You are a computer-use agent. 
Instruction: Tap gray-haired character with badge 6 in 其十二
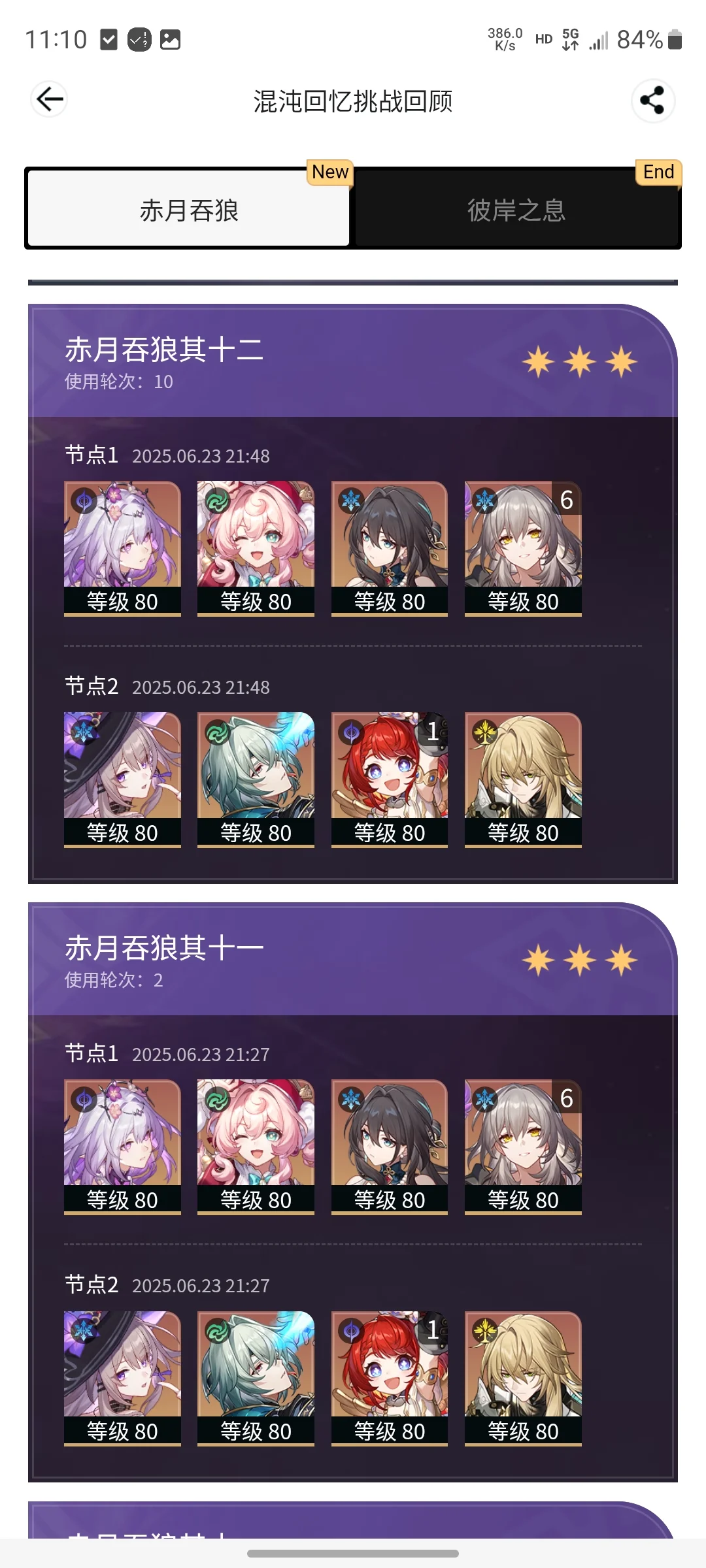coord(523,549)
